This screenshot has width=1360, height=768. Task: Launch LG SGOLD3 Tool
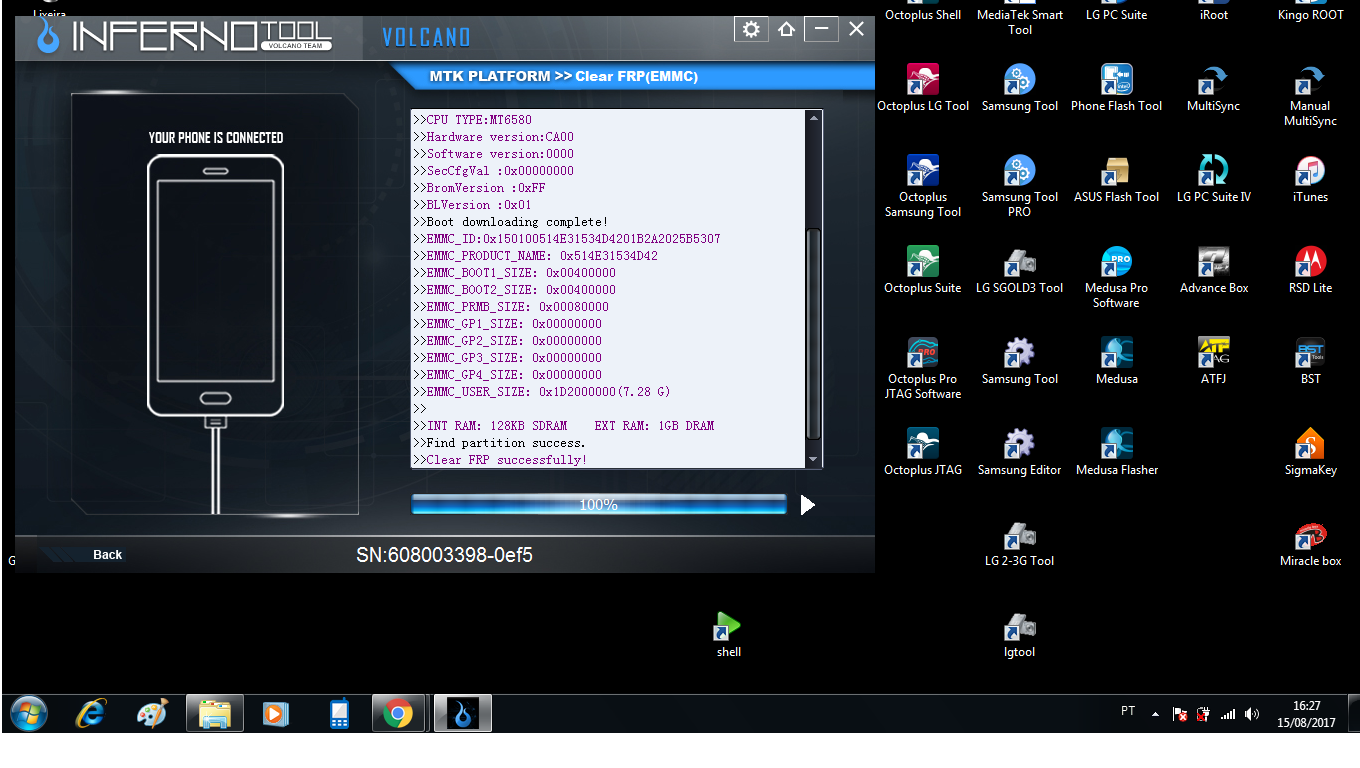tap(1019, 270)
